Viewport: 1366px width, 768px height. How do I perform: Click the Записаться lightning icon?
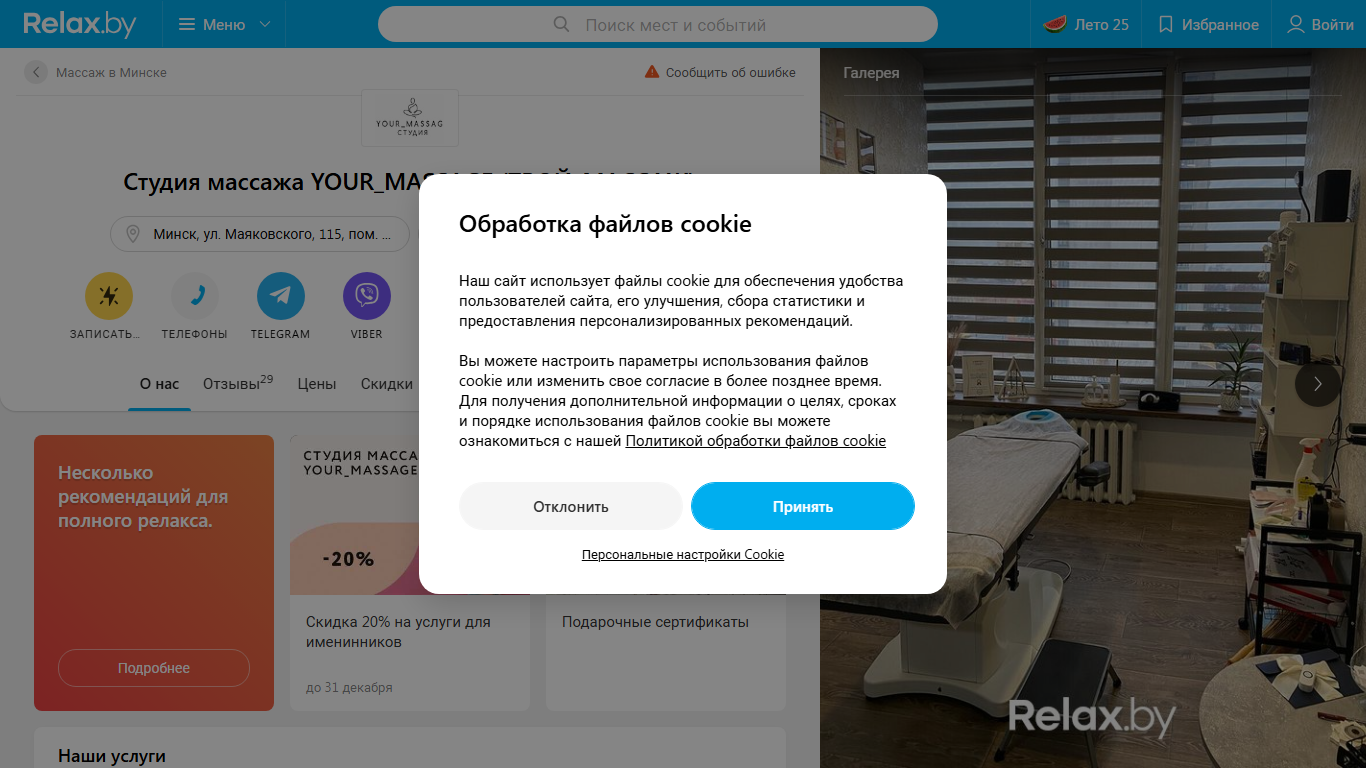[109, 296]
